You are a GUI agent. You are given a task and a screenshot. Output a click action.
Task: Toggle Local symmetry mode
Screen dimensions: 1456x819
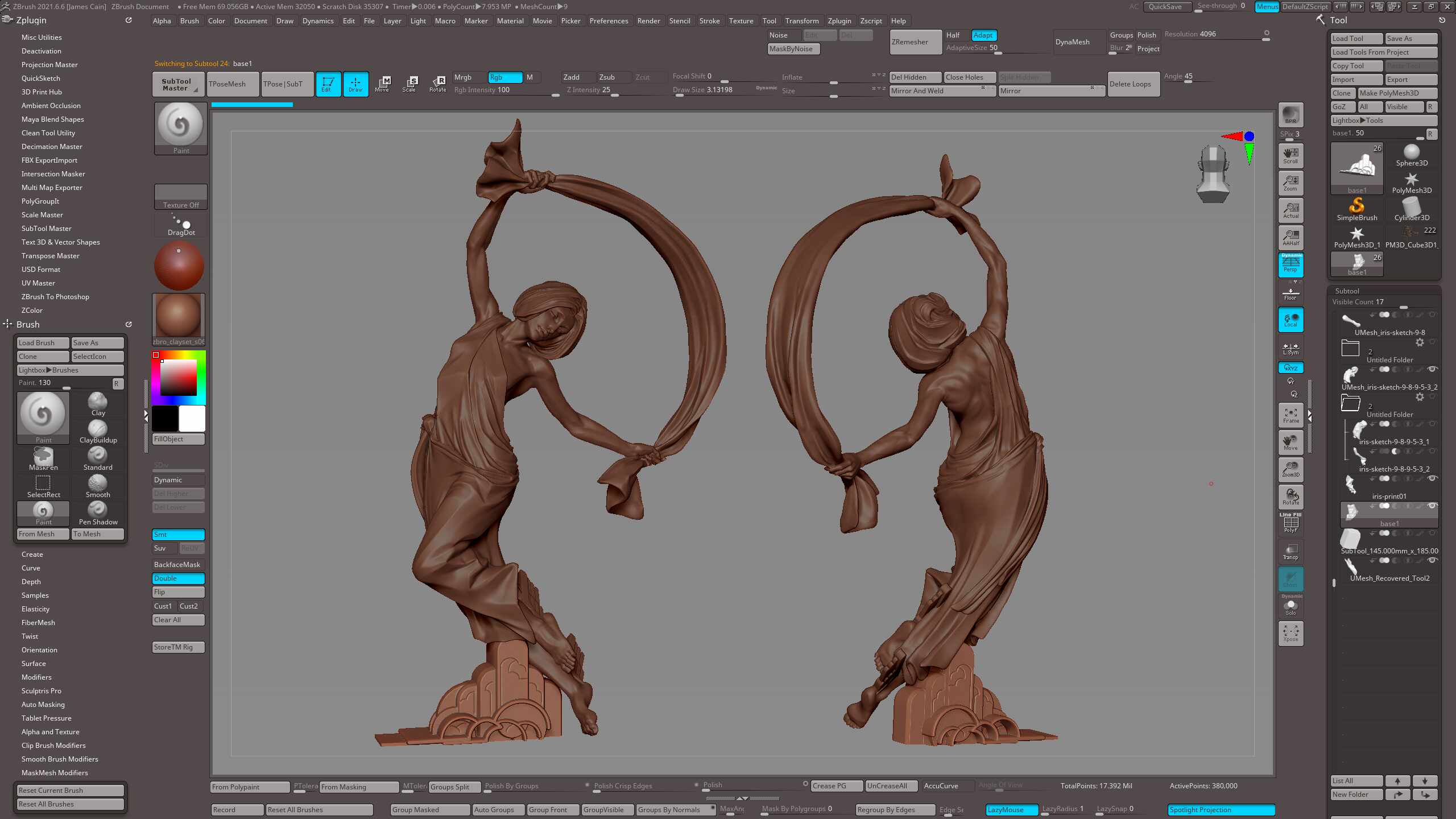(x=1290, y=319)
